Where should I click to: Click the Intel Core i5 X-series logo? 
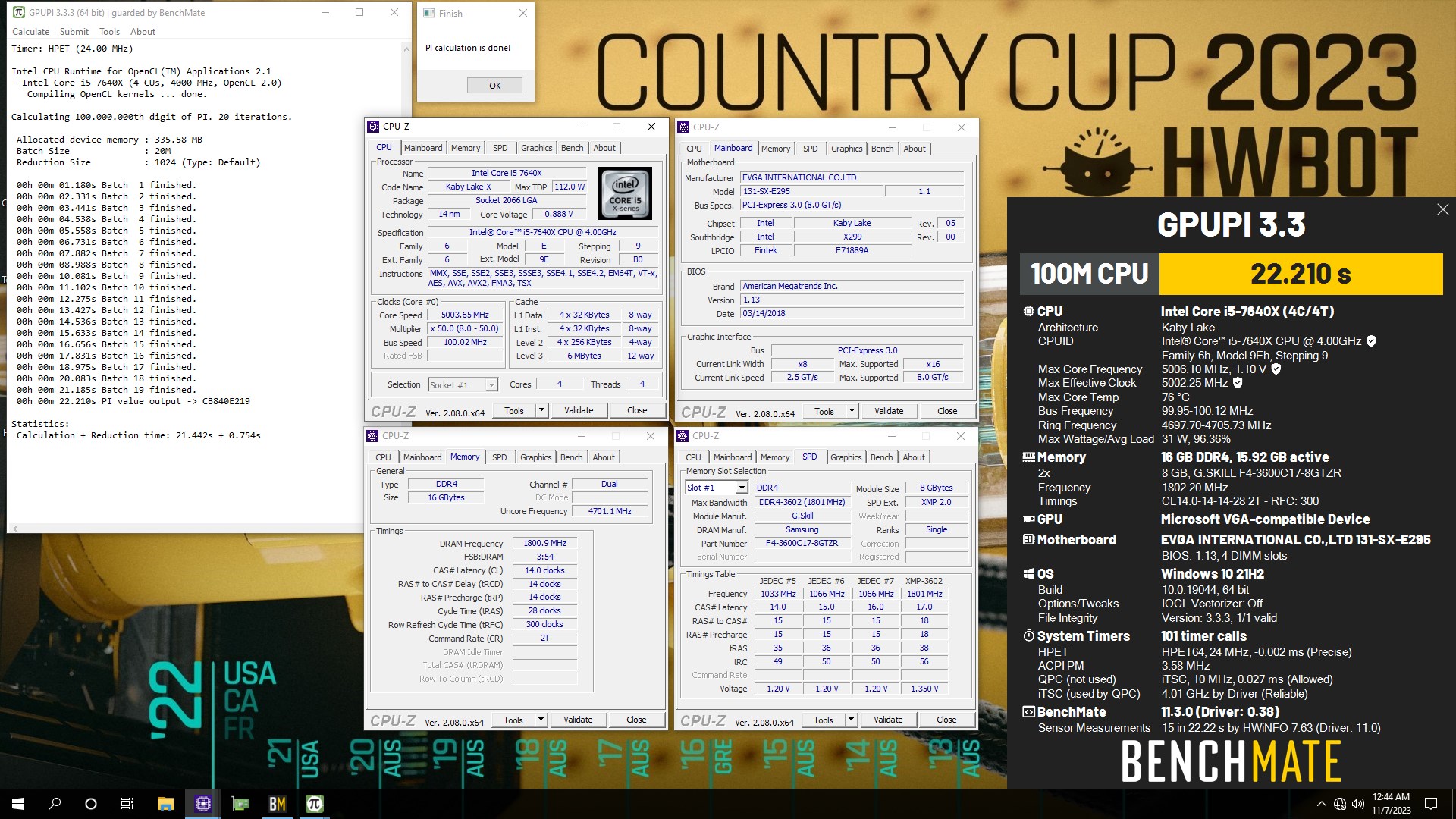[626, 193]
